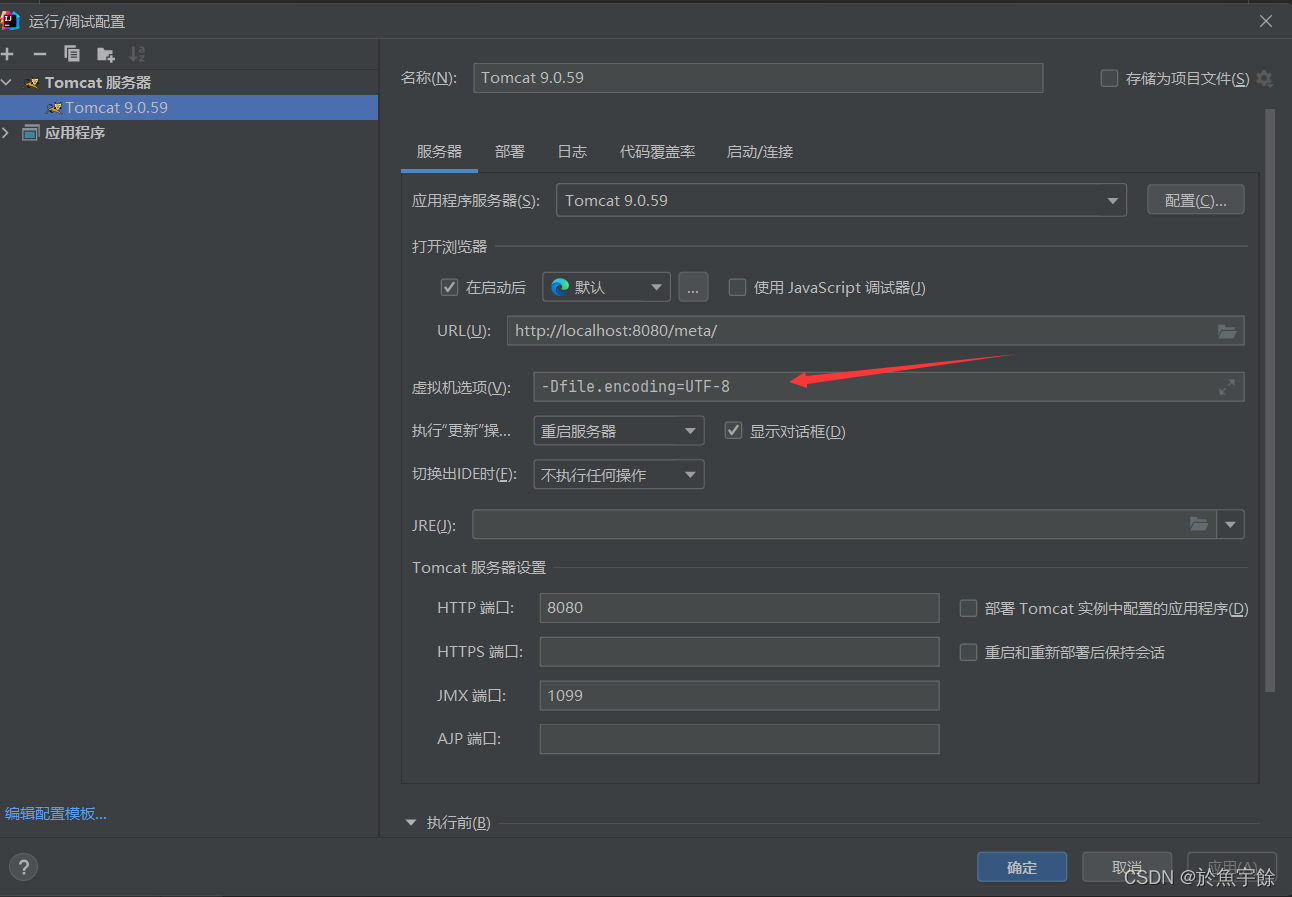Switch to 代码覆盖率 tab
The image size is (1292, 897).
657,152
